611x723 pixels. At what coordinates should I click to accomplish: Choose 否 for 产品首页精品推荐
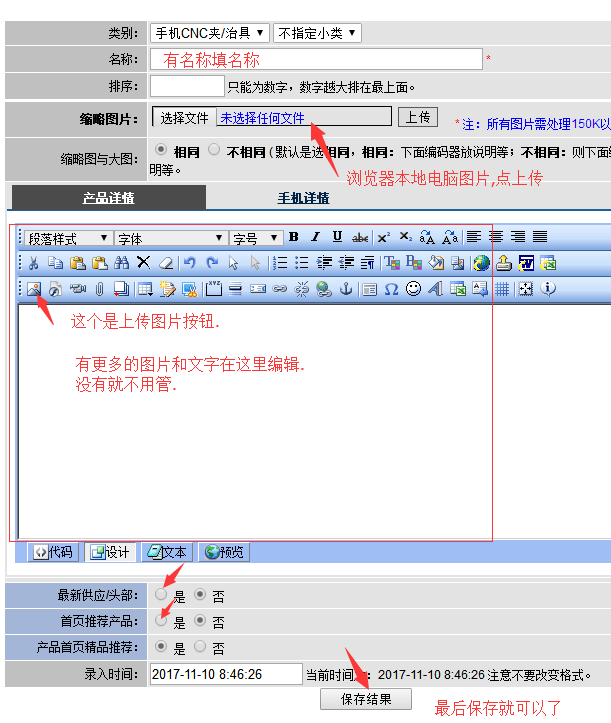click(x=200, y=647)
